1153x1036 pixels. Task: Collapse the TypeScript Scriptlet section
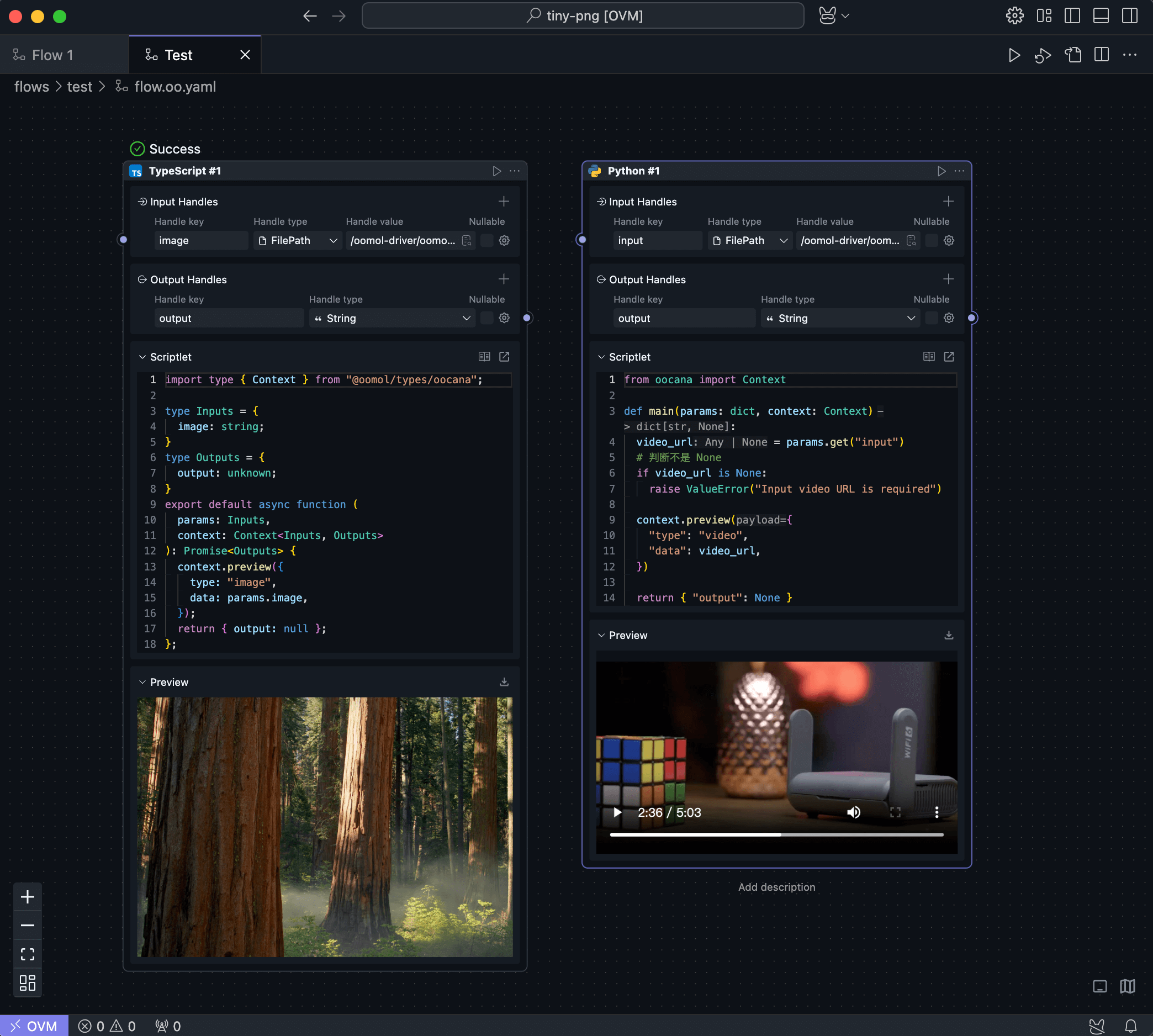coord(142,357)
